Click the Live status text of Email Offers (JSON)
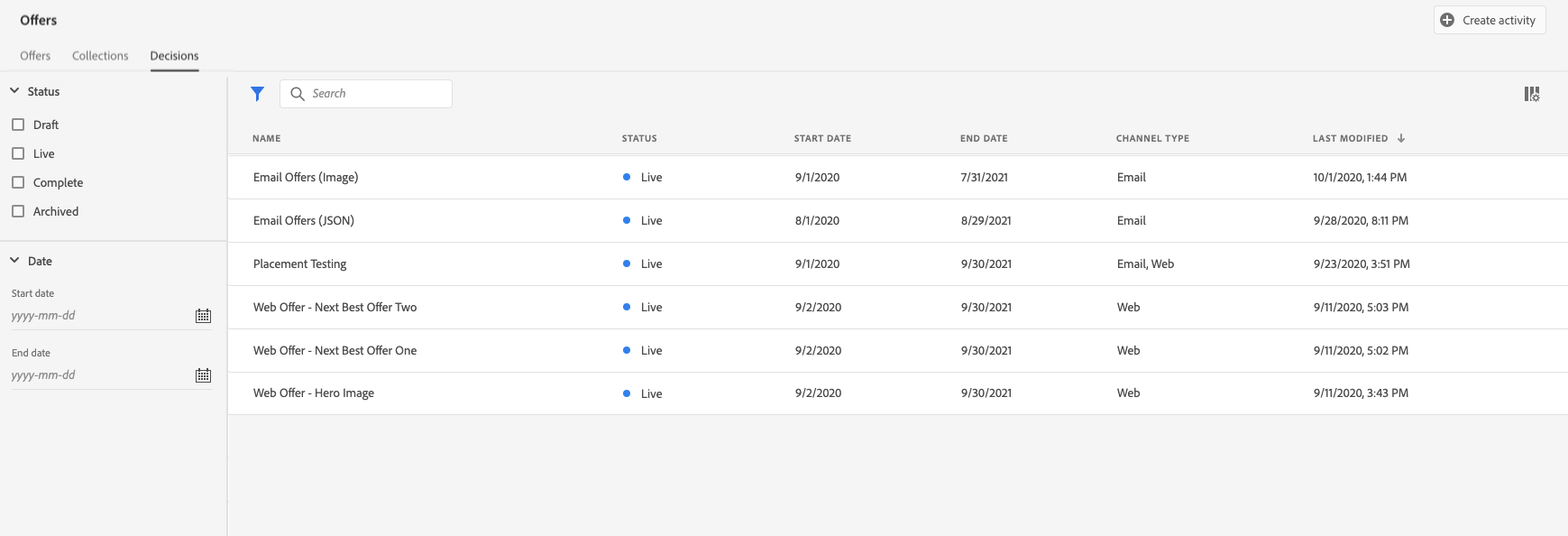1568x536 pixels. [651, 220]
